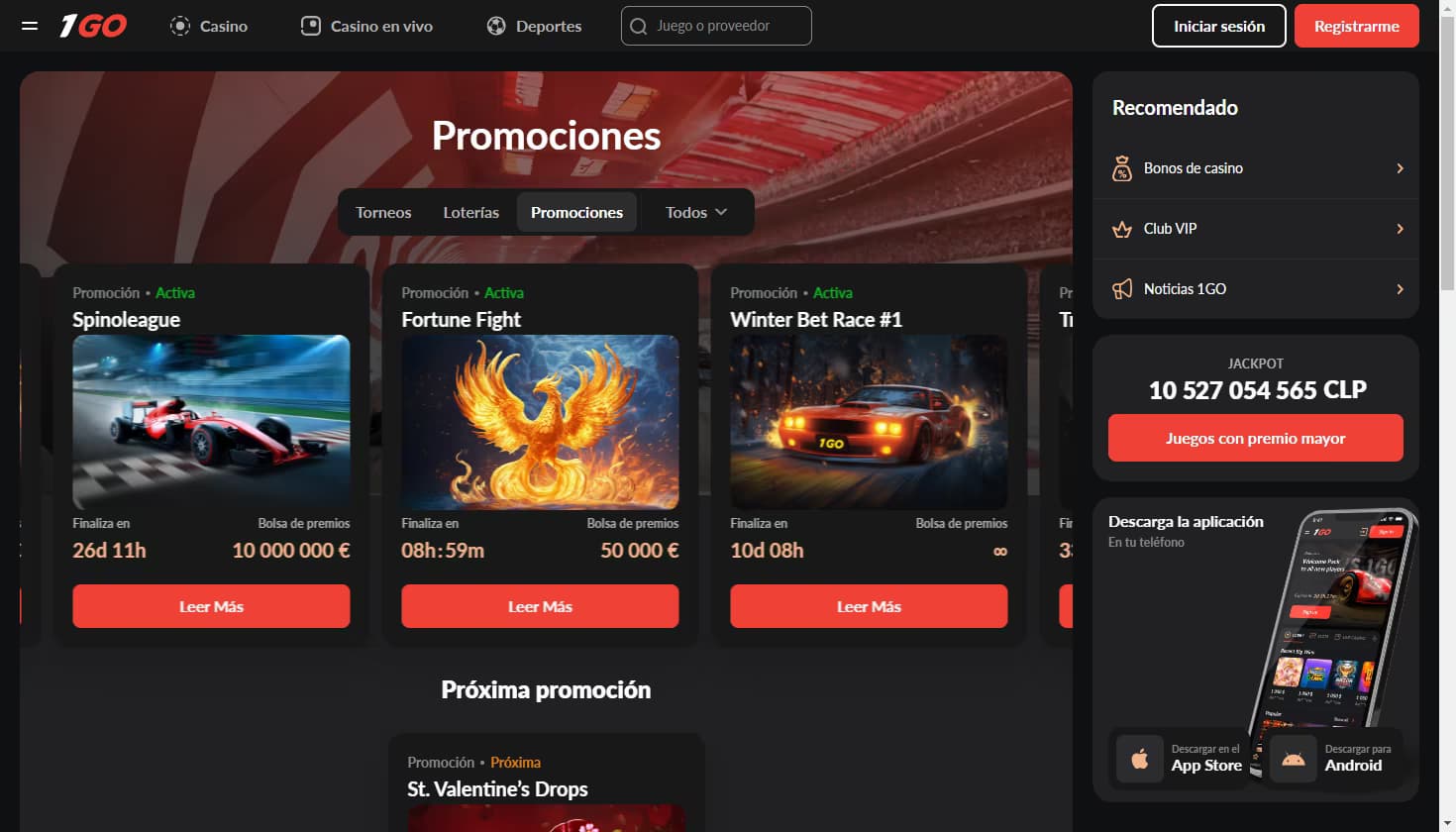
Task: Open the Spinoleague race car thumbnail
Action: (211, 422)
